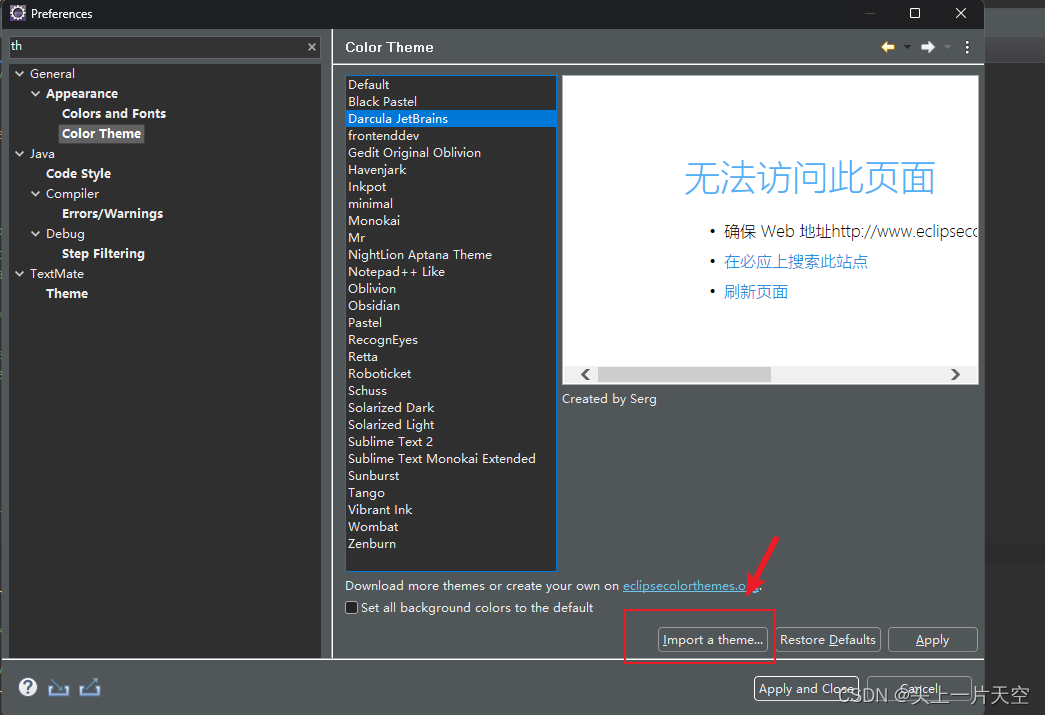This screenshot has height=715, width=1045.
Task: Open the preferences help icon
Action: pos(28,687)
